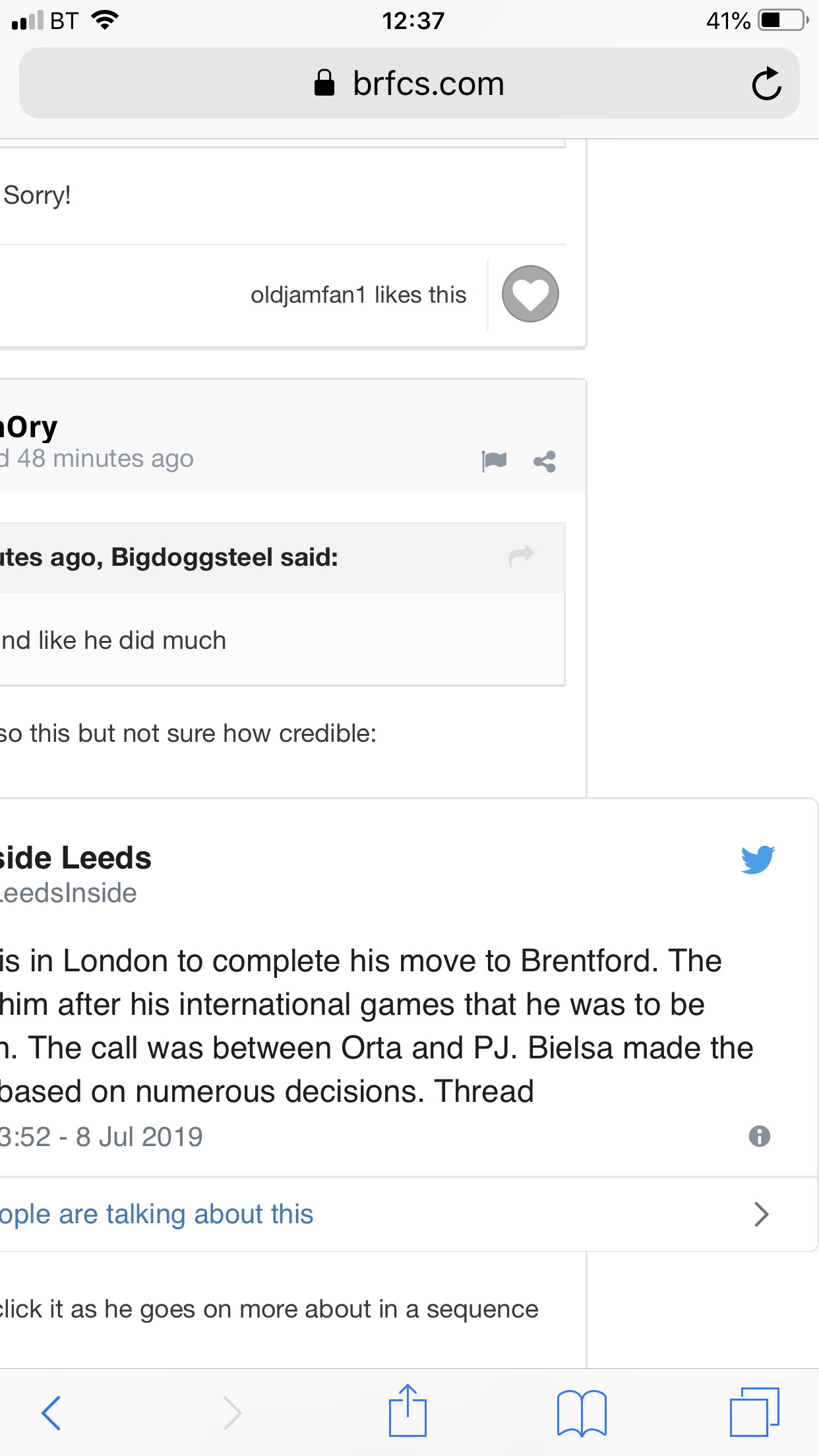Viewport: 819px width, 1456px height.
Task: Go to quoted Bigdoggsteel post arrow
Action: 521,556
